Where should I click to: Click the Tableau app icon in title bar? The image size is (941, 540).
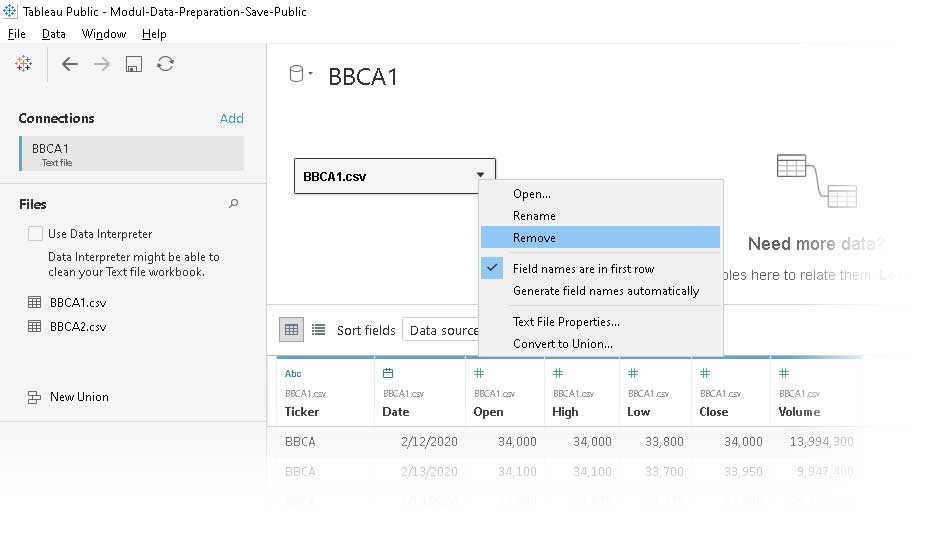(10, 11)
